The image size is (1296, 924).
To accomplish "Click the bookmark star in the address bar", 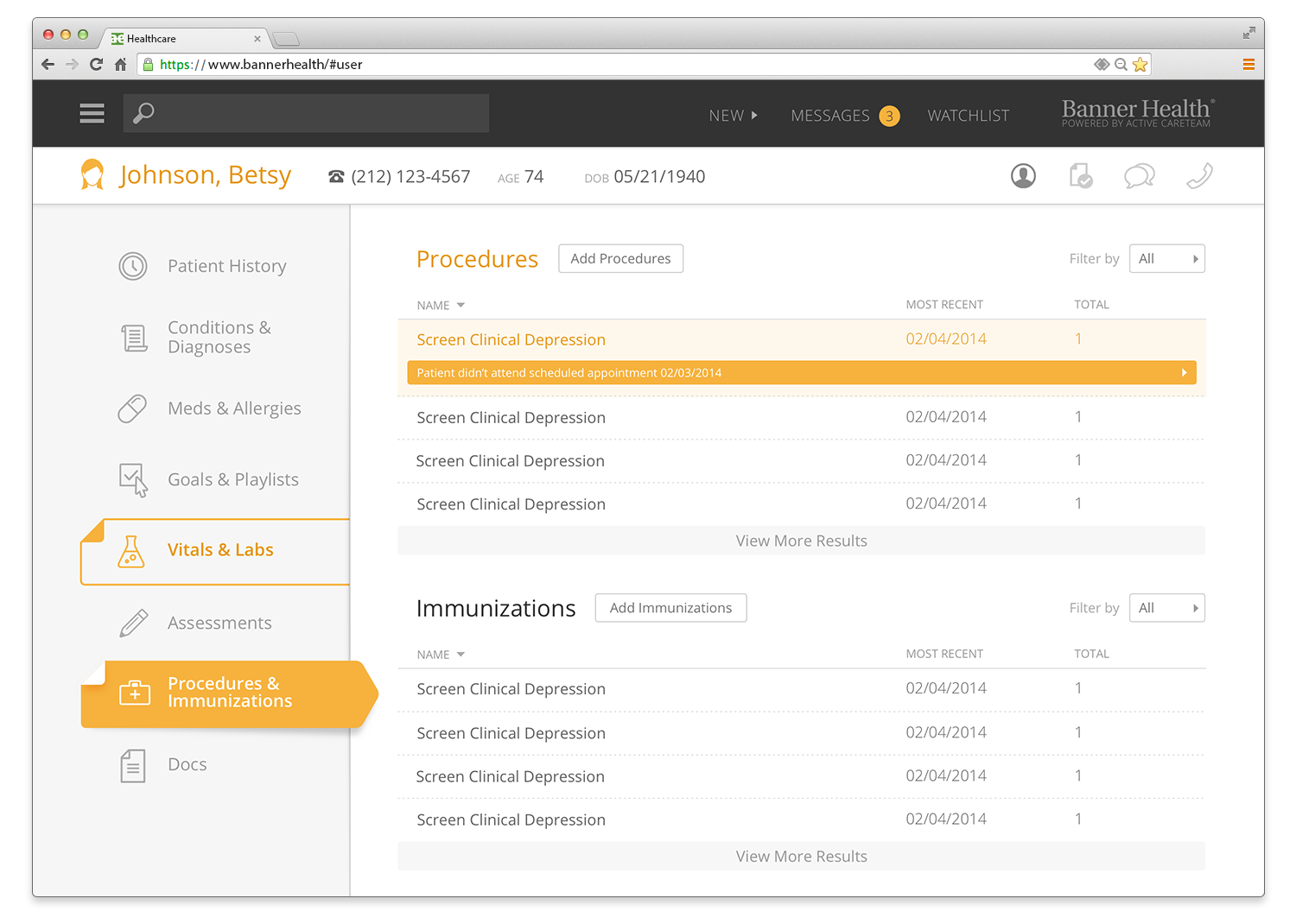I will pos(1140,64).
